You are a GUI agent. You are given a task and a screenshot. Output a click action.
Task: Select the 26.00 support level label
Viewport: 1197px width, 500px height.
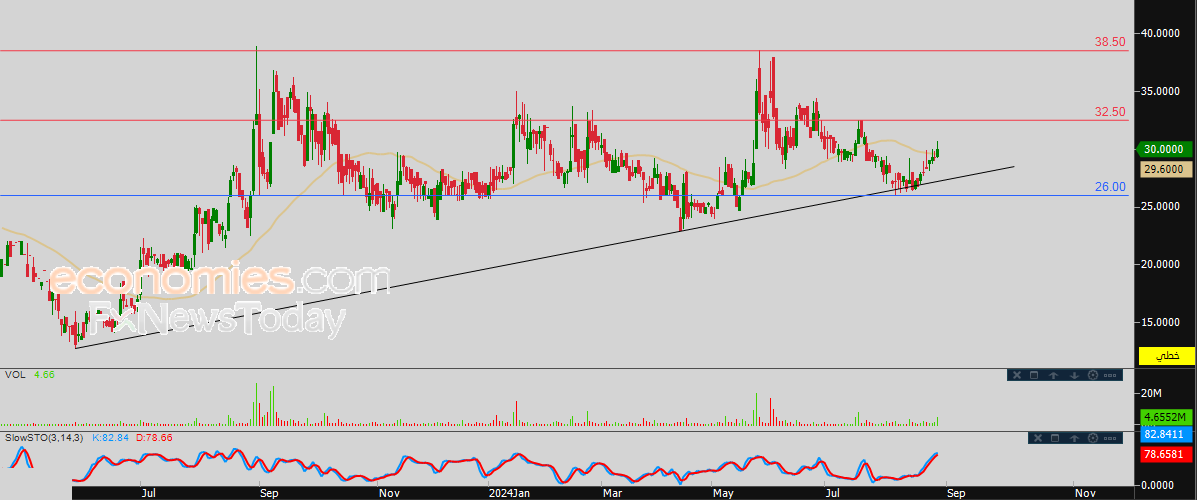[x=1110, y=187]
